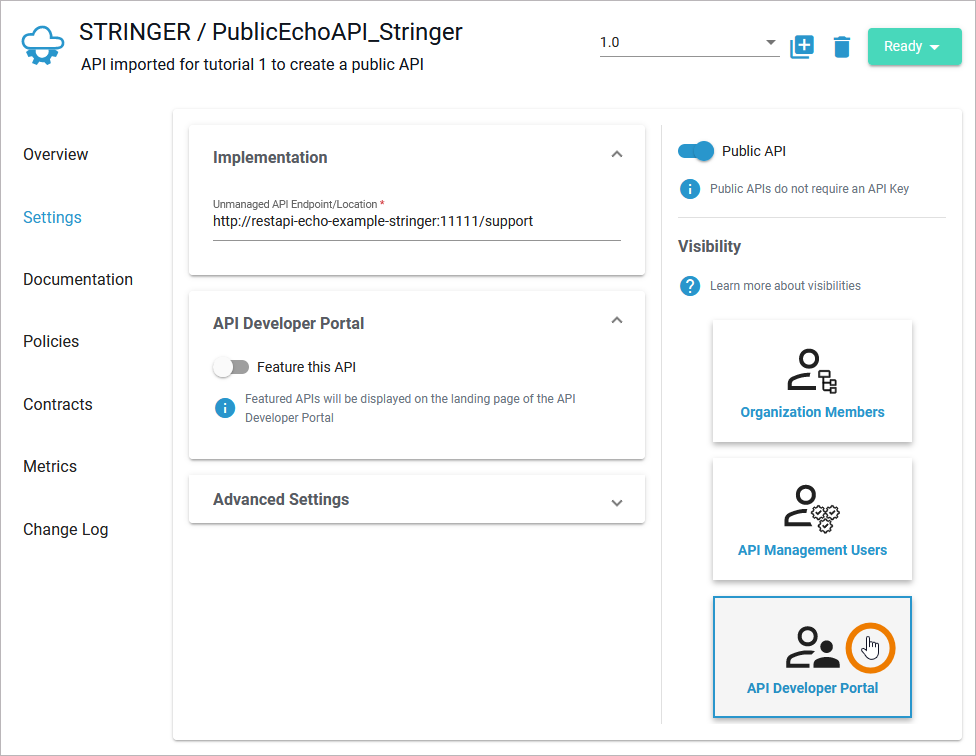Image resolution: width=976 pixels, height=756 pixels.
Task: Expand the Advanced Settings section
Action: (617, 502)
